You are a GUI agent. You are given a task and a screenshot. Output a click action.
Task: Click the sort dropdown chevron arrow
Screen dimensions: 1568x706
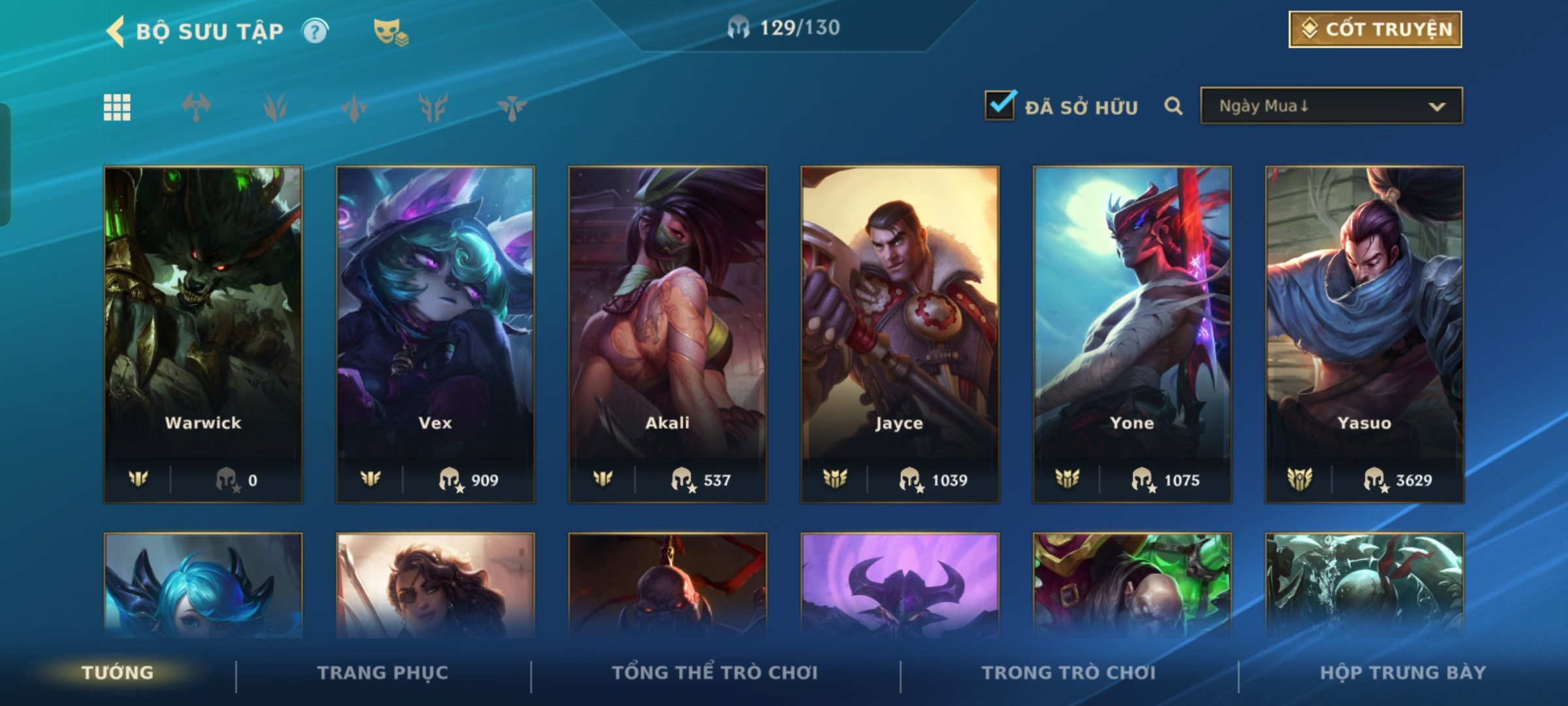click(x=1437, y=107)
